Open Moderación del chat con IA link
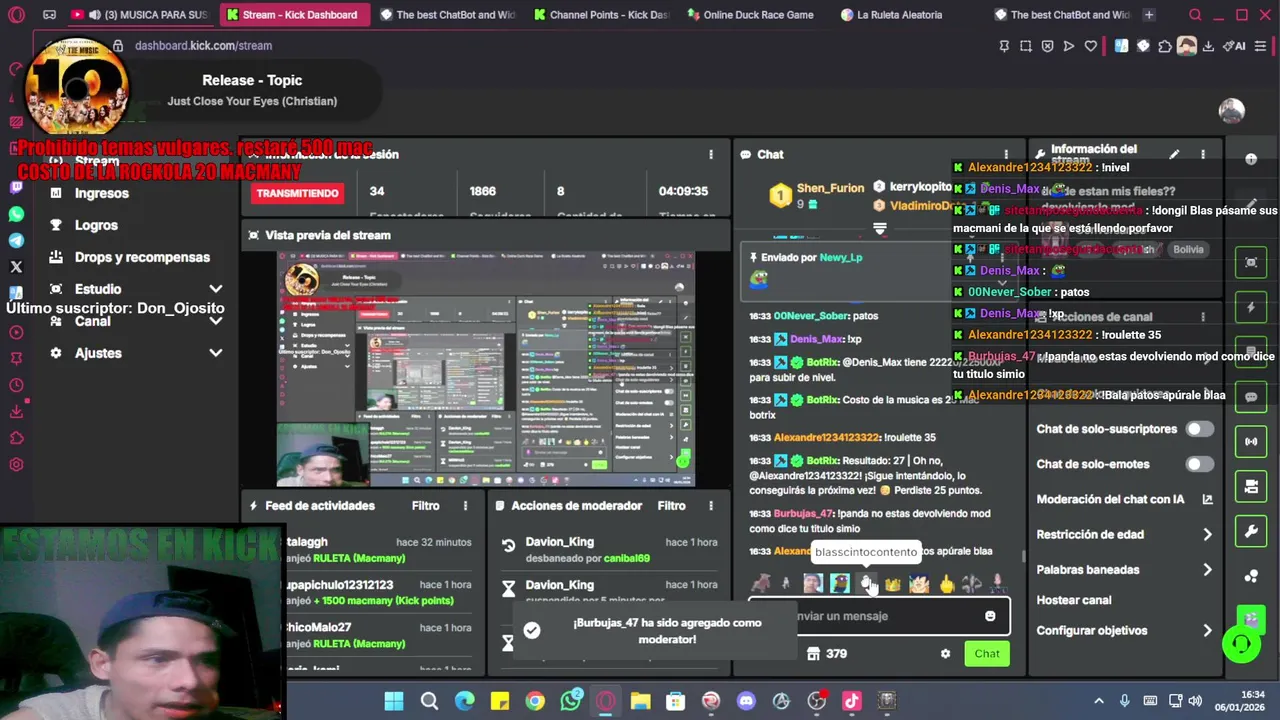The width and height of the screenshot is (1280, 720). tap(1124, 500)
